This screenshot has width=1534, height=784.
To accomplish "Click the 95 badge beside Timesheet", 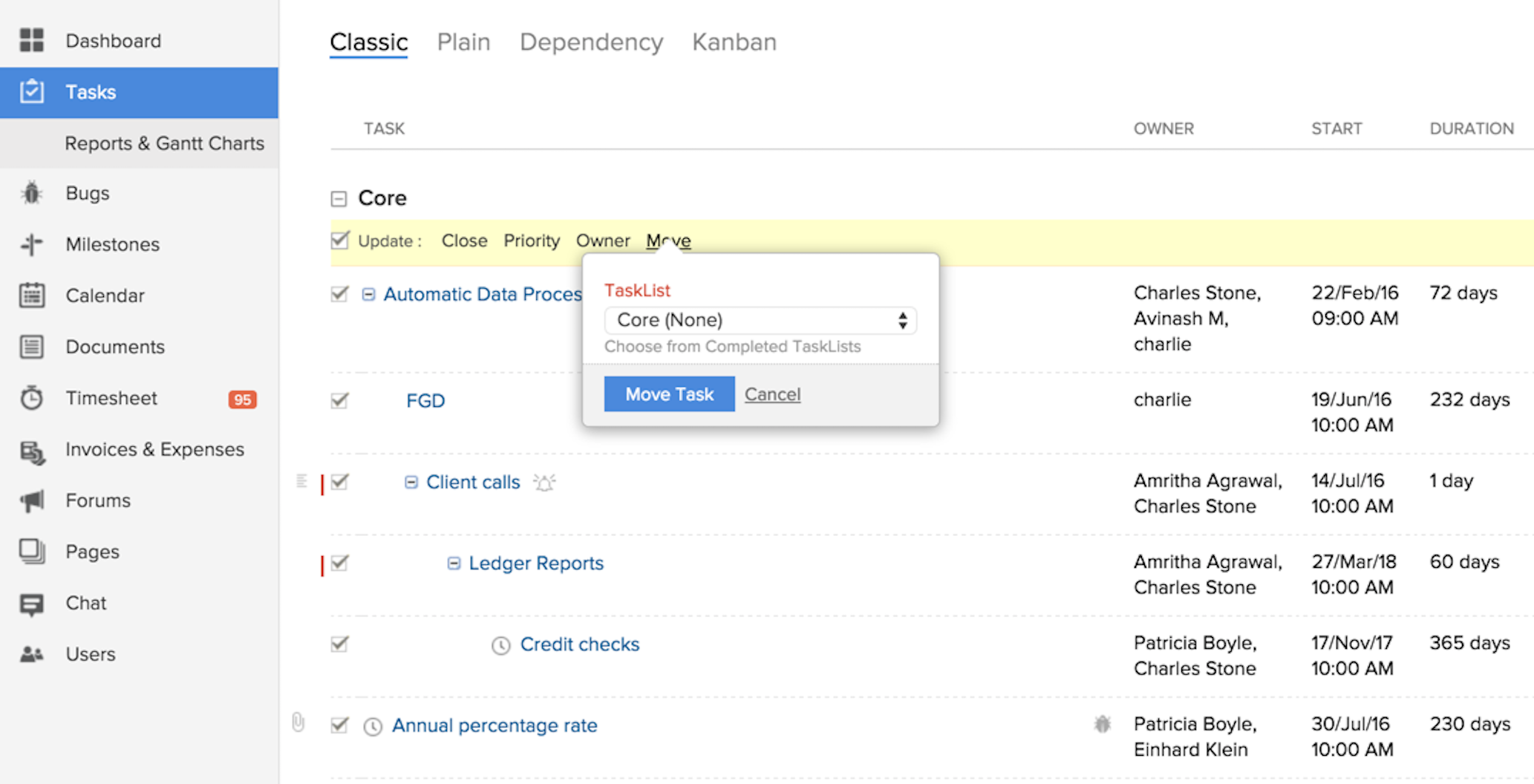I will click(x=242, y=399).
